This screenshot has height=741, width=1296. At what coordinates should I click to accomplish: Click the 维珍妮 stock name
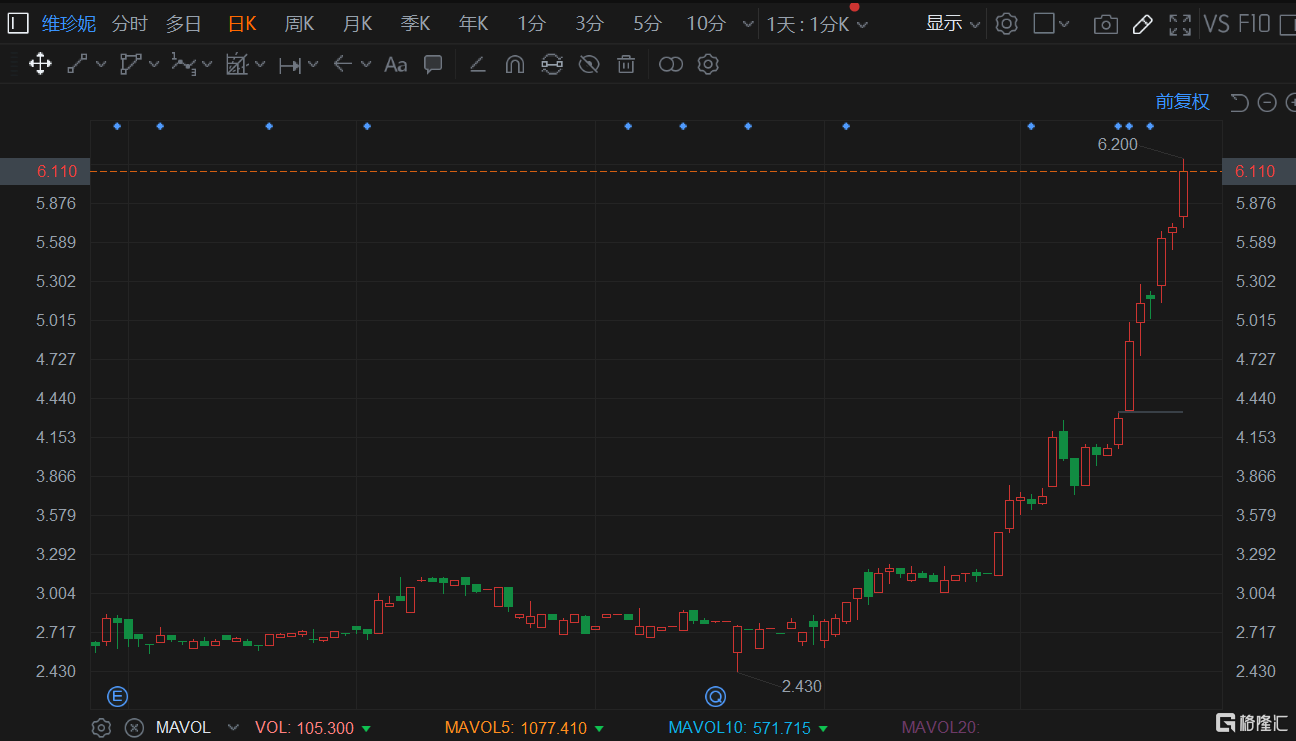click(x=69, y=24)
